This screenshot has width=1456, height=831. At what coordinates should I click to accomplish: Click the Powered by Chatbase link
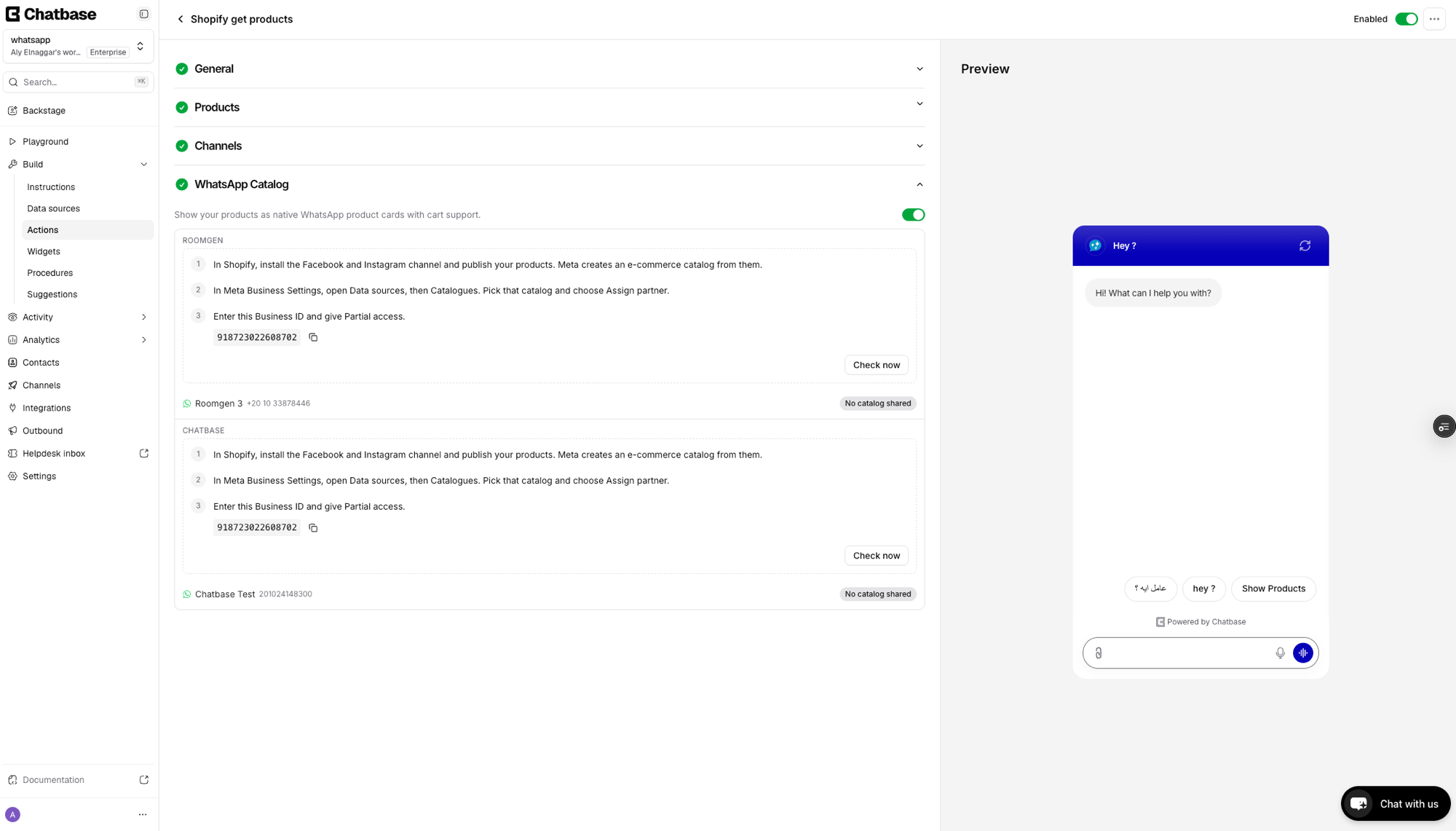(1200, 622)
